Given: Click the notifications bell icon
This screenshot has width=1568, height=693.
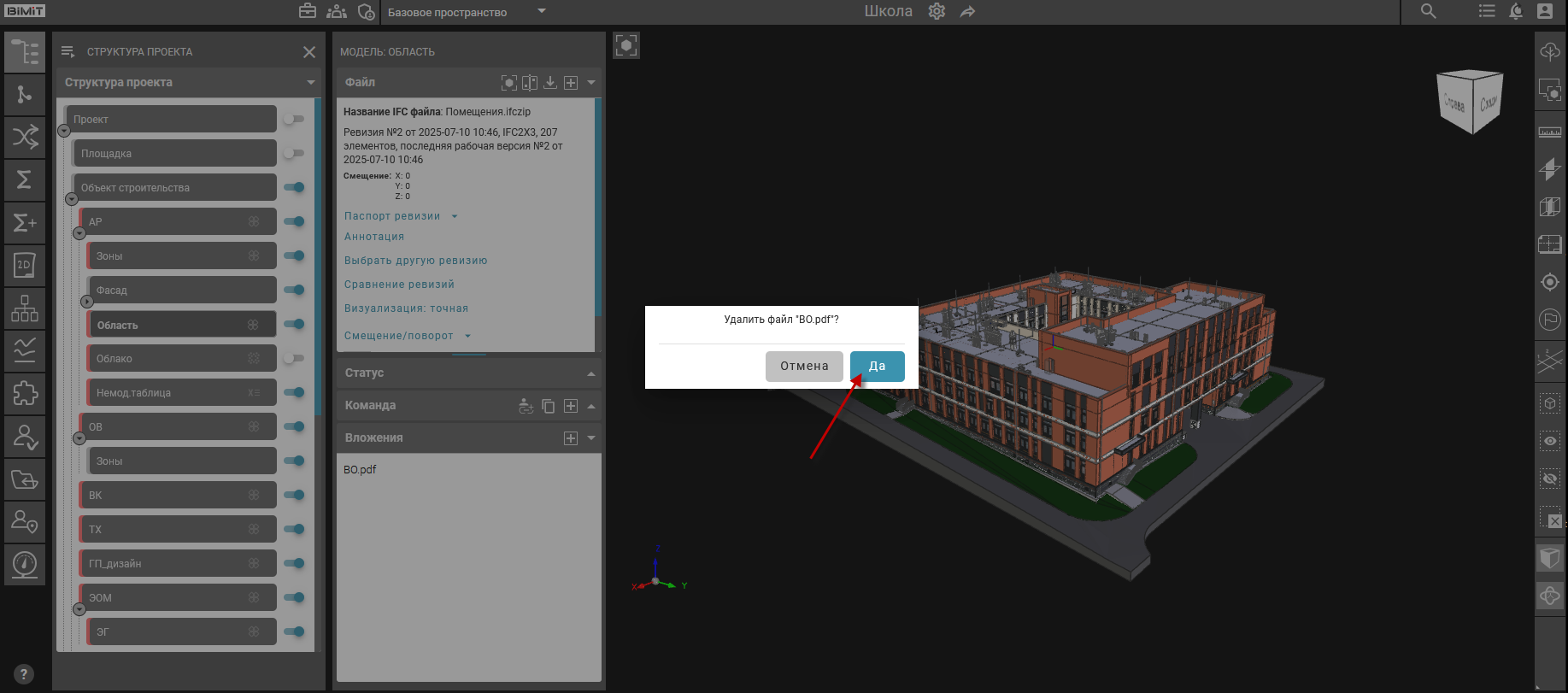Looking at the screenshot, I should click(1516, 11).
